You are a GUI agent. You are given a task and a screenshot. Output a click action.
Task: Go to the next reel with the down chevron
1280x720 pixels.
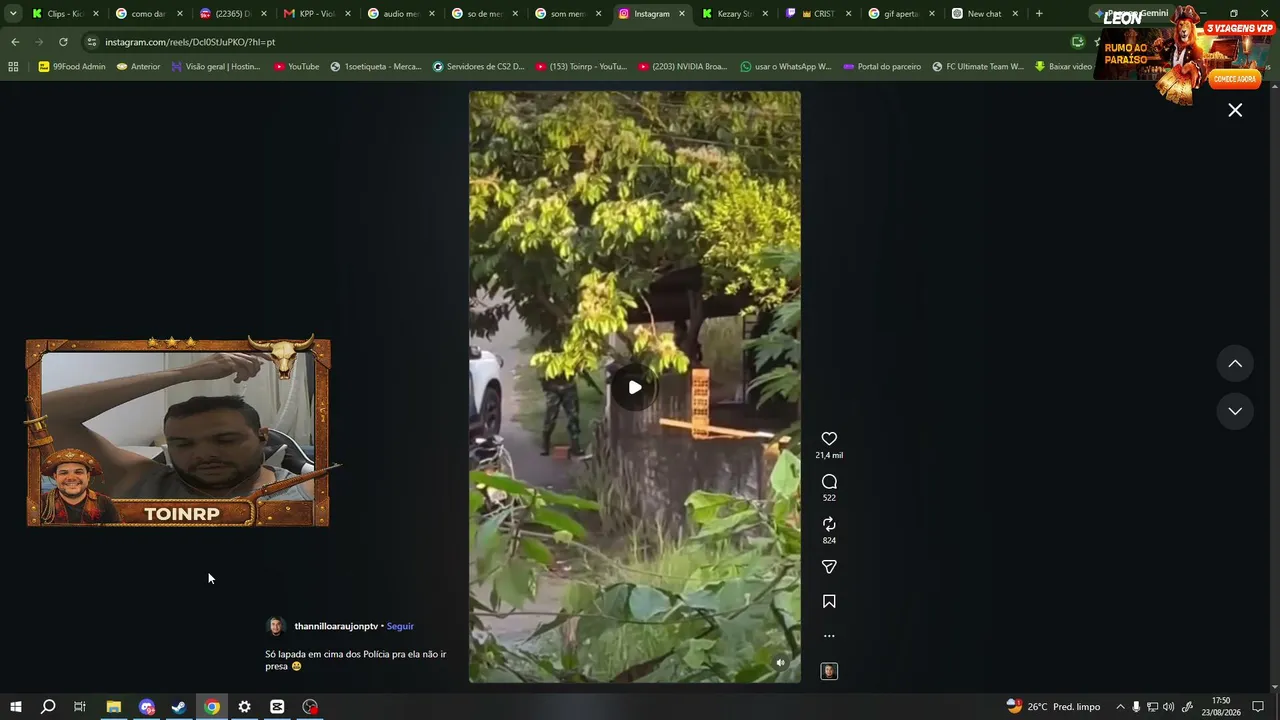[1235, 411]
